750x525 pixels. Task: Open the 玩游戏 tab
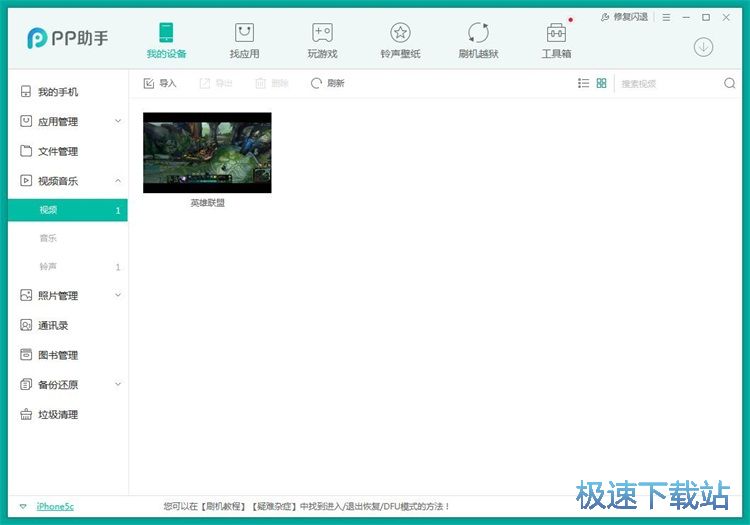pos(322,41)
